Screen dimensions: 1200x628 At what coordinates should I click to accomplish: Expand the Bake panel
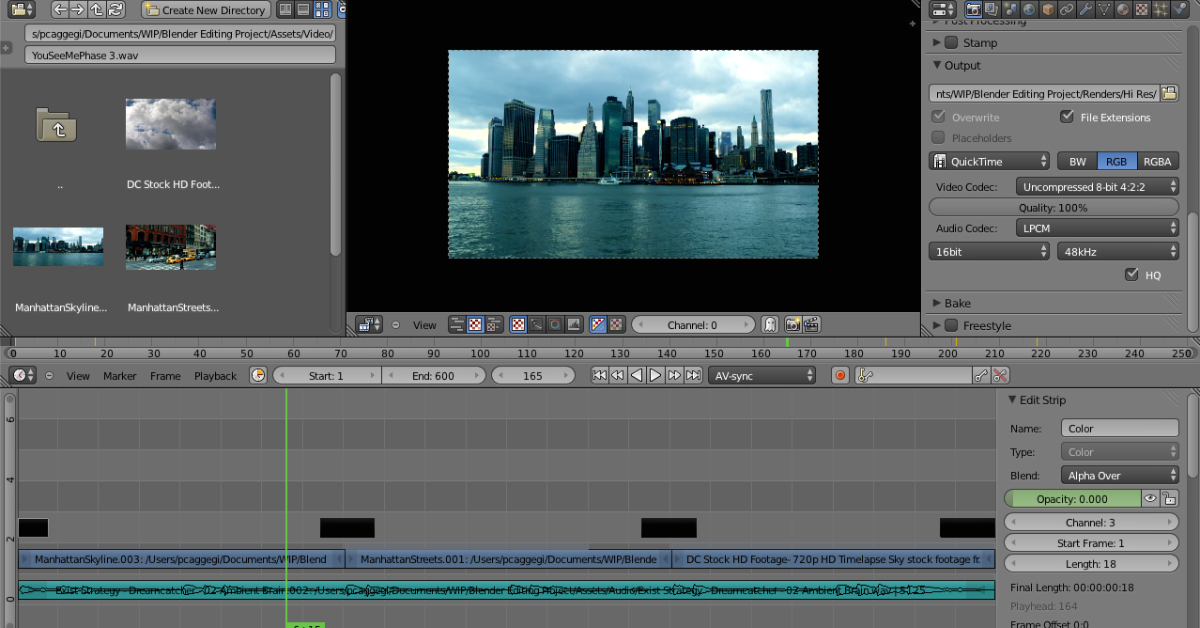pyautogui.click(x=957, y=303)
